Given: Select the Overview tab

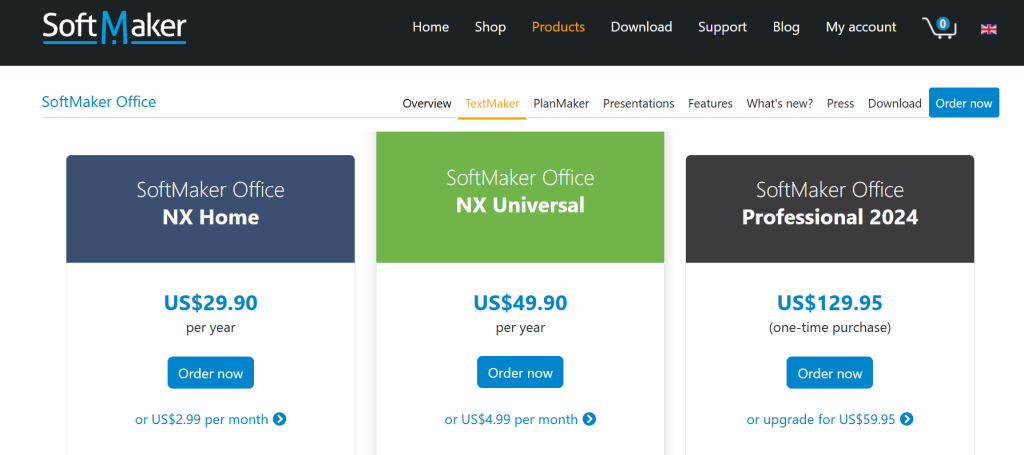Looking at the screenshot, I should pyautogui.click(x=427, y=103).
